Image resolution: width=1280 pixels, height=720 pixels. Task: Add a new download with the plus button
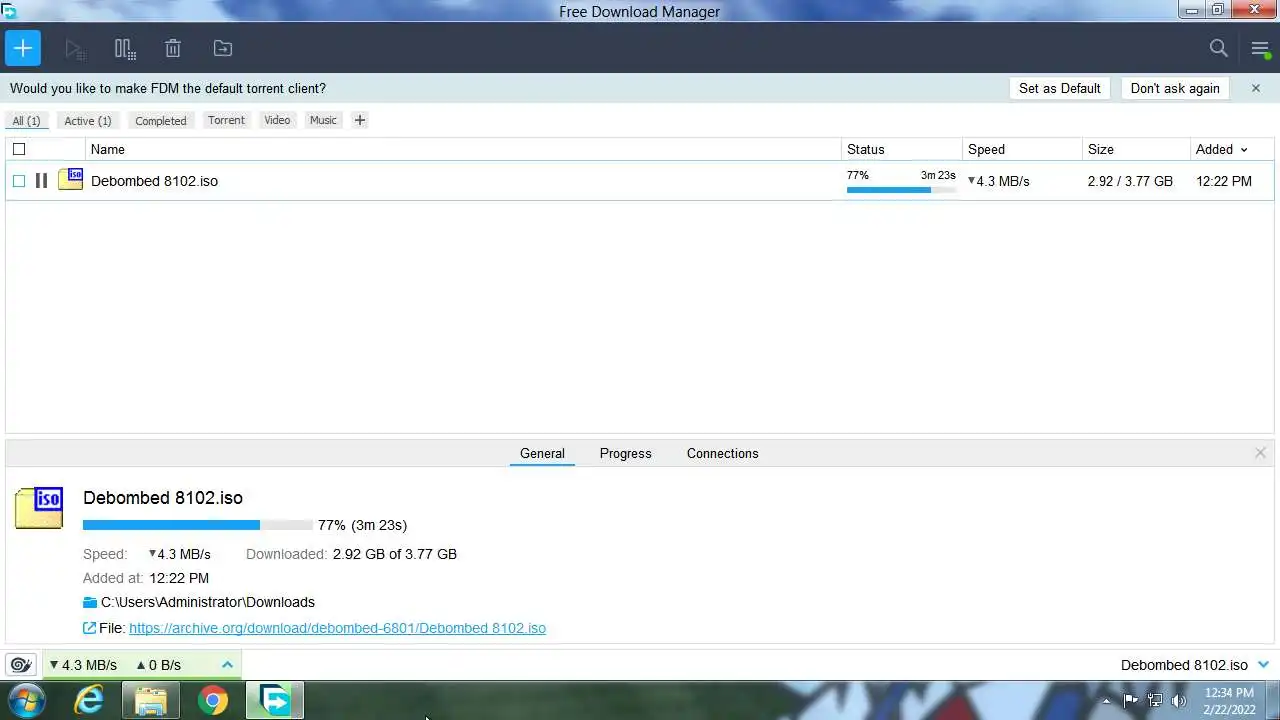click(x=22, y=48)
